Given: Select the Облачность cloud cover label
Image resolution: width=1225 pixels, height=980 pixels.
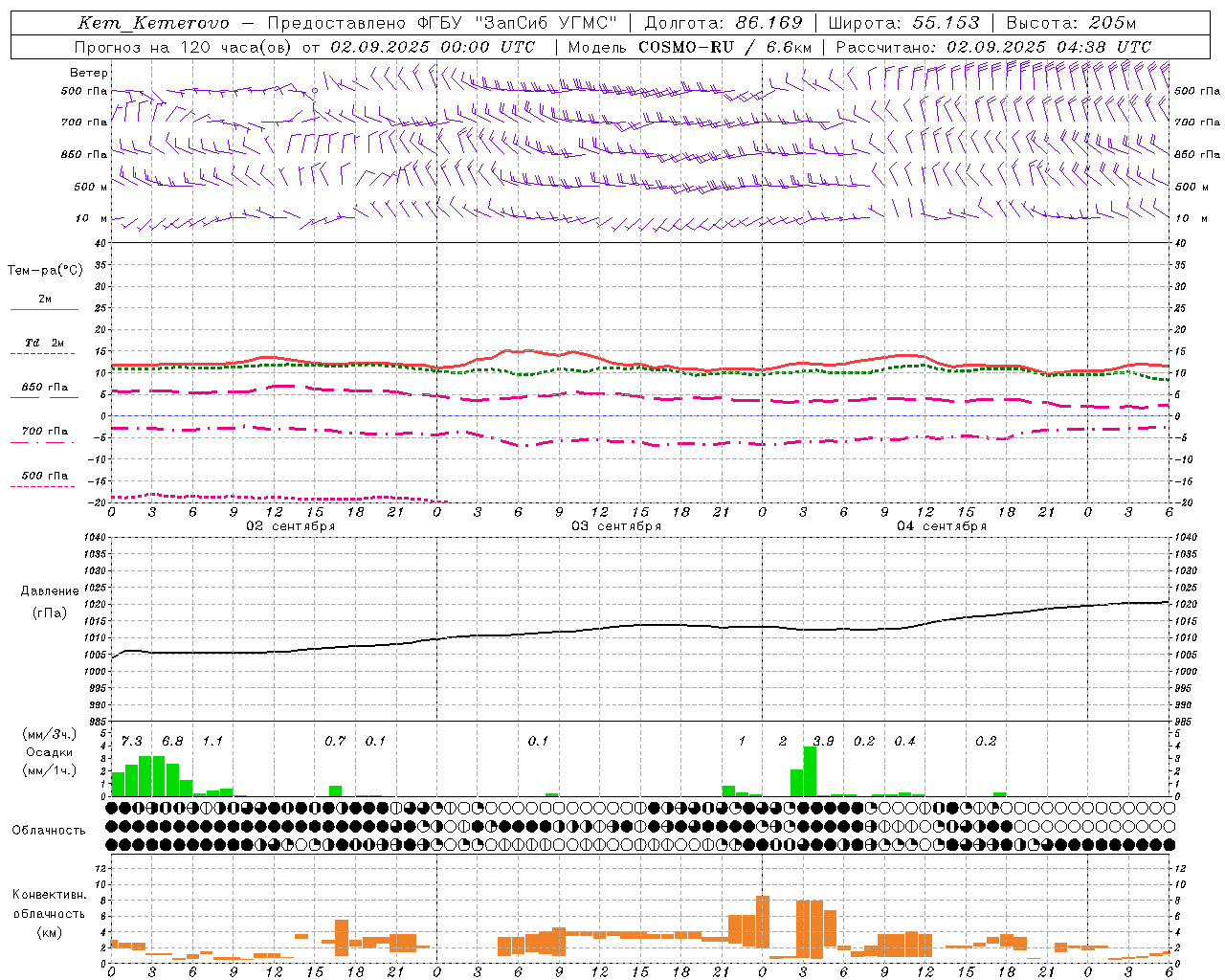Looking at the screenshot, I should [49, 831].
